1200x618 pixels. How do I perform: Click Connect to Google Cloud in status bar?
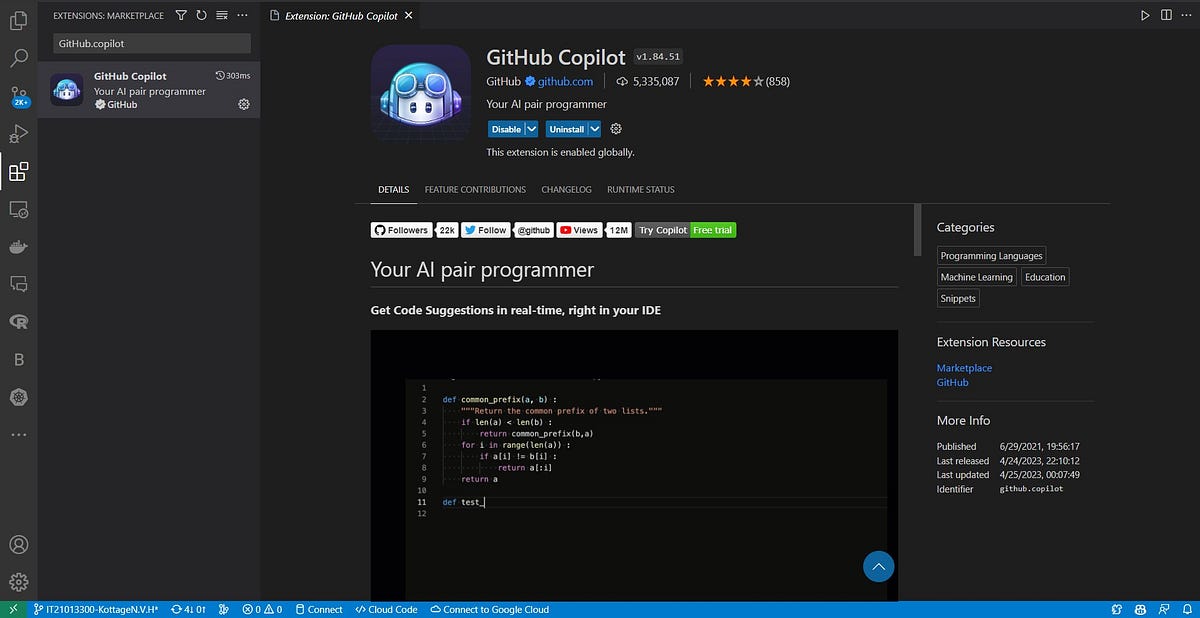(x=489, y=609)
